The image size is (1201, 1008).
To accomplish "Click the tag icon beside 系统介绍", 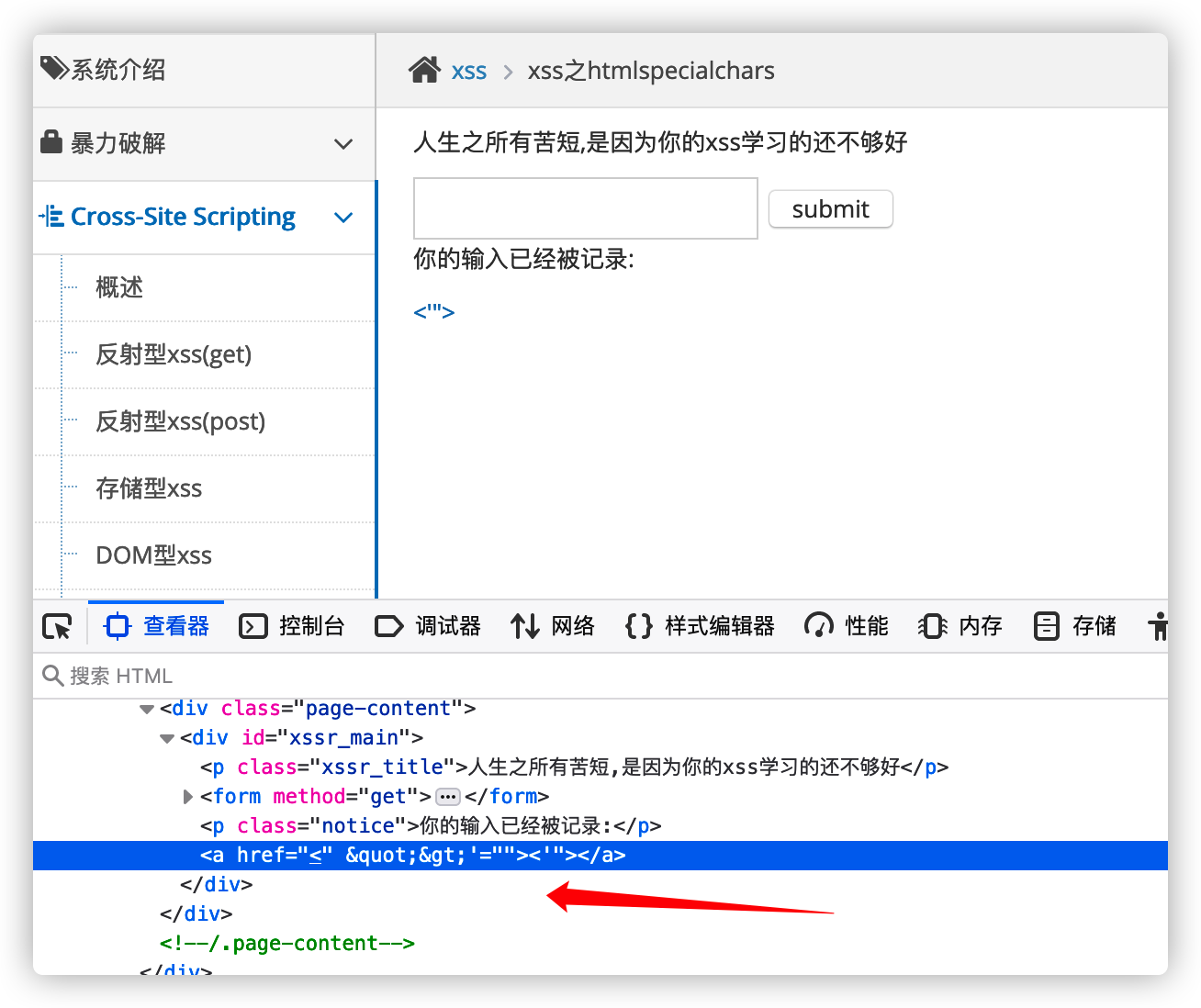I will point(54,68).
